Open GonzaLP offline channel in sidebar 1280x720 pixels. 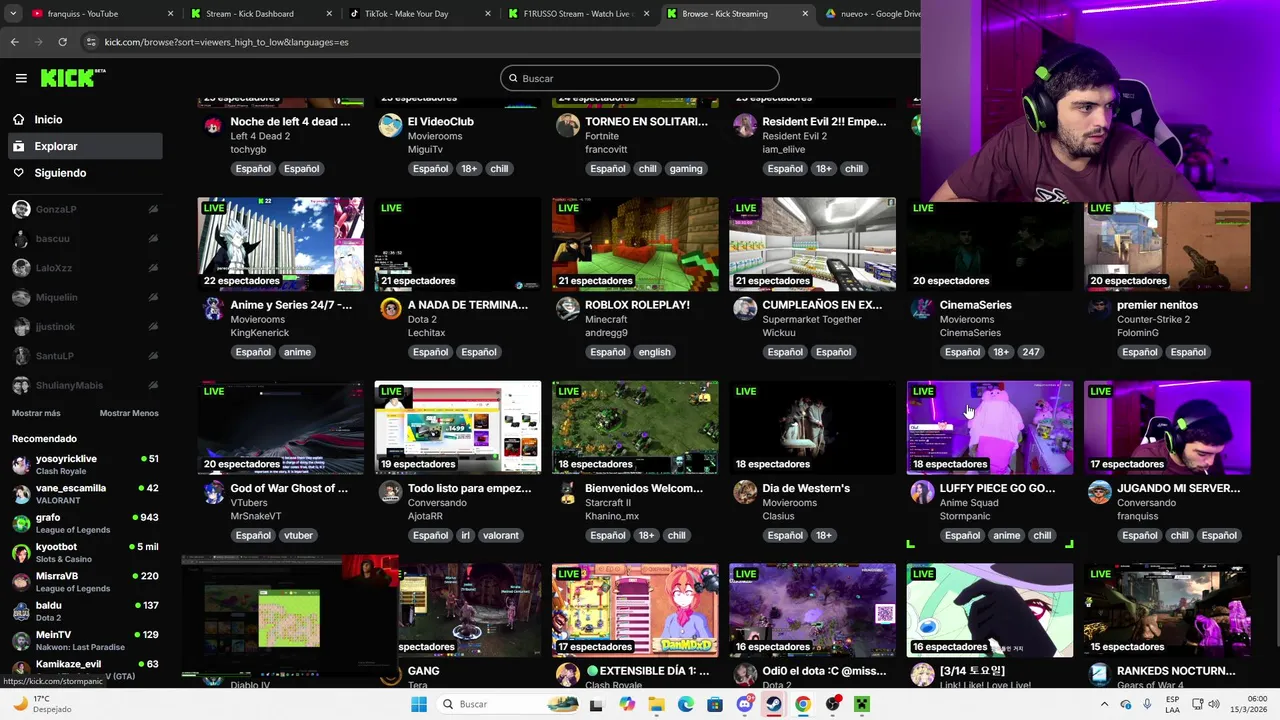(x=84, y=209)
